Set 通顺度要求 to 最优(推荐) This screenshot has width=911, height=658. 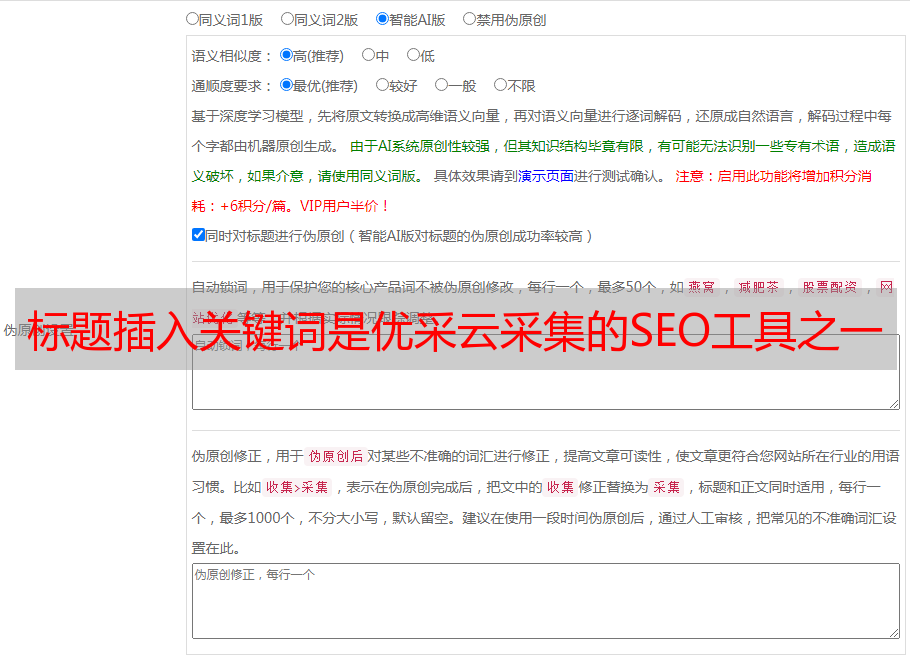coord(286,85)
